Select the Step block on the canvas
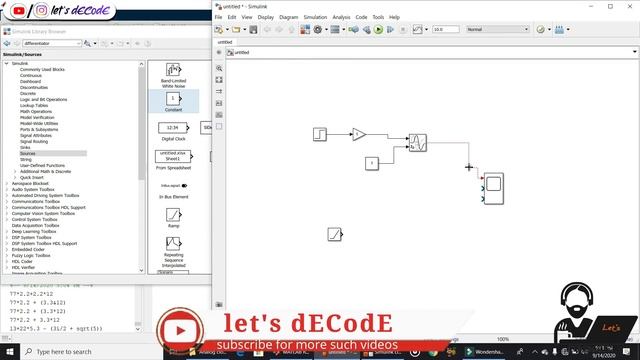Viewport: 640px width, 360px height. tap(320, 134)
